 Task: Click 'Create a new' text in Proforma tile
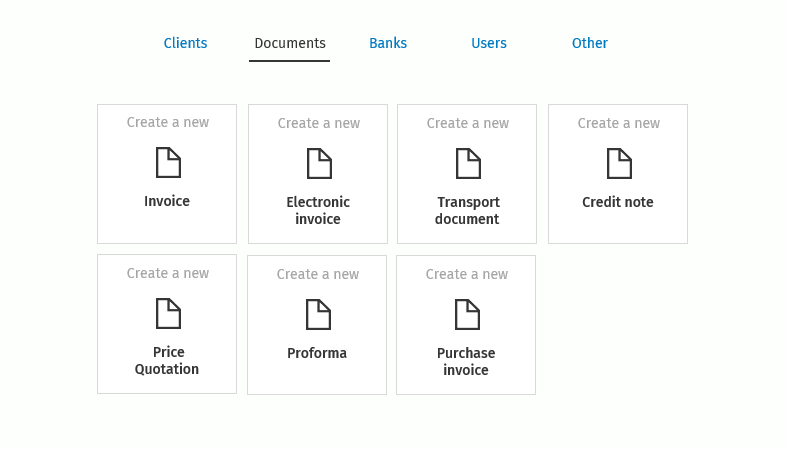[x=318, y=274]
